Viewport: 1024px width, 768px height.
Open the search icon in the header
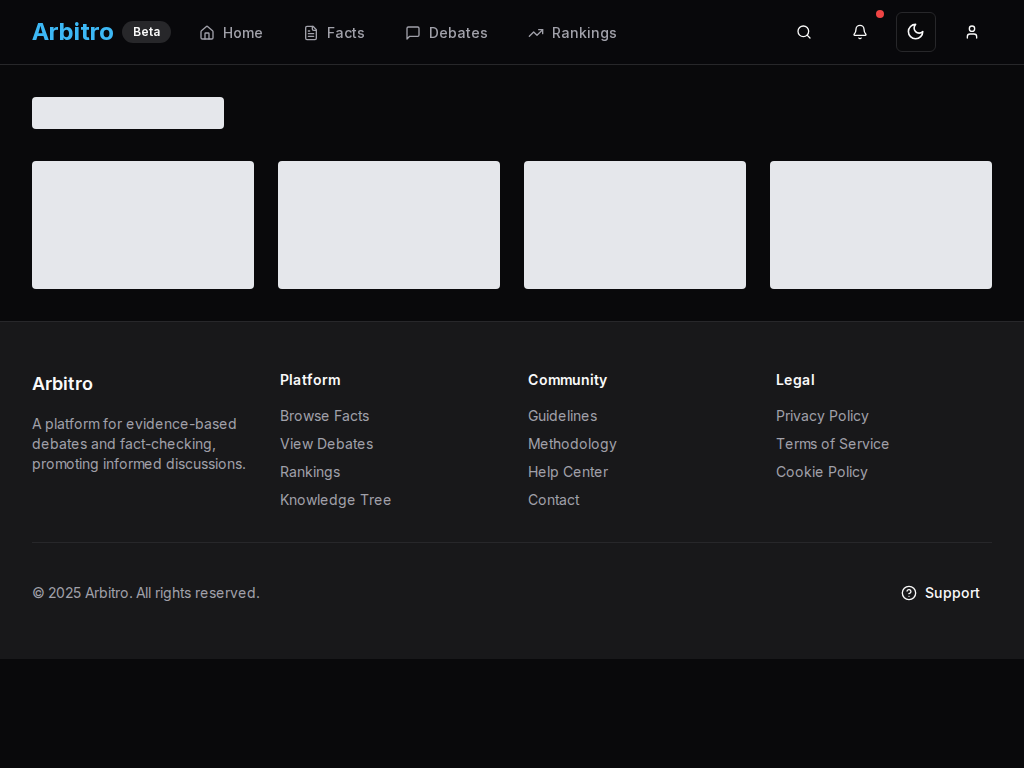(x=804, y=32)
